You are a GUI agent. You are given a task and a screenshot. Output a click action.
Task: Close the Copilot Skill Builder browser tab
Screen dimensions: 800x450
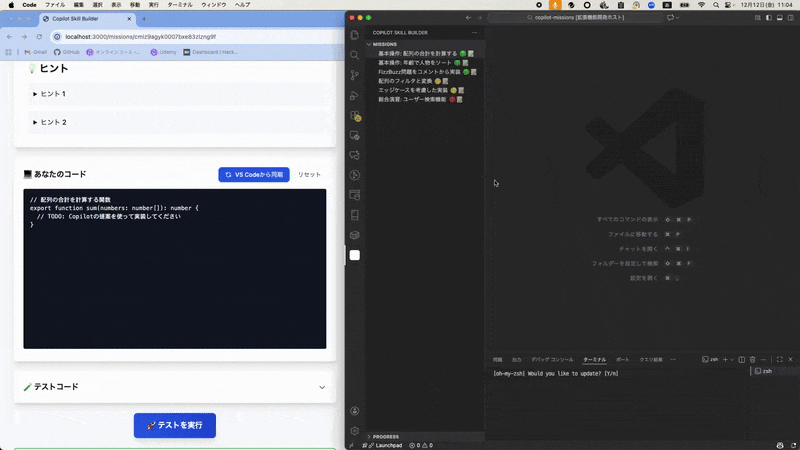129,19
